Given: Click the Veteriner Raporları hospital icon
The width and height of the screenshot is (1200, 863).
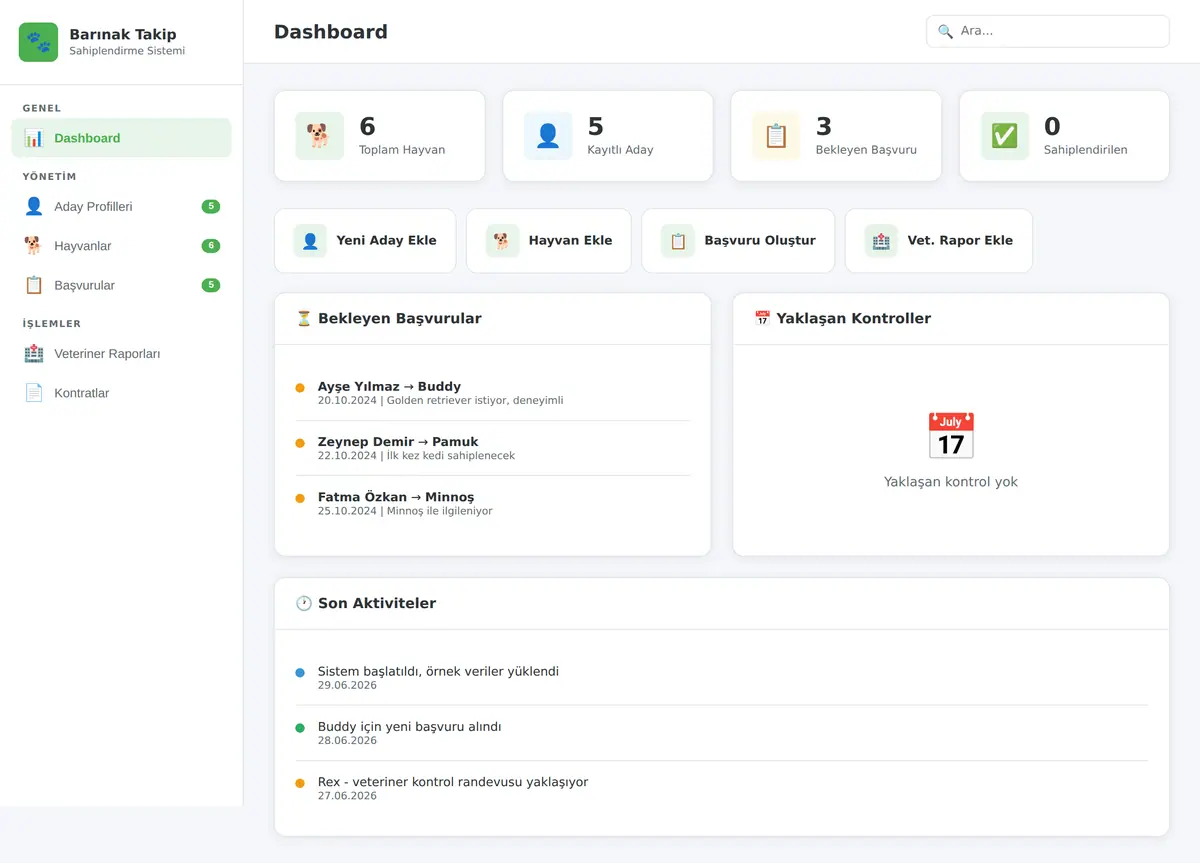Looking at the screenshot, I should pos(34,354).
